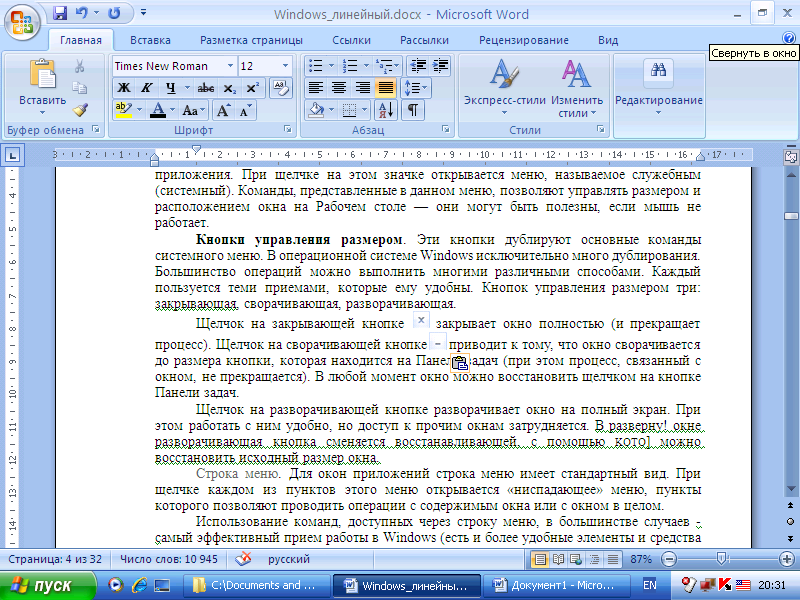Image resolution: width=800 pixels, height=600 pixels.
Task: Click the spell check status icon
Action: (243, 559)
